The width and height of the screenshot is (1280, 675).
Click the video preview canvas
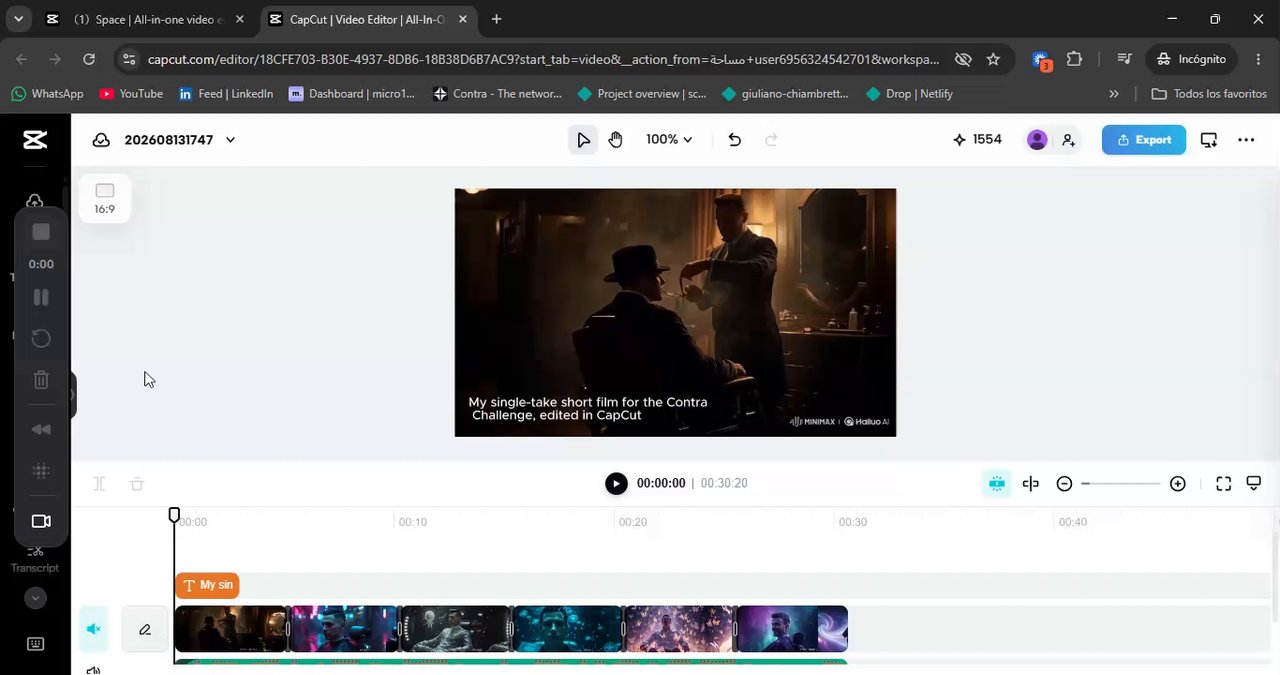[x=675, y=312]
